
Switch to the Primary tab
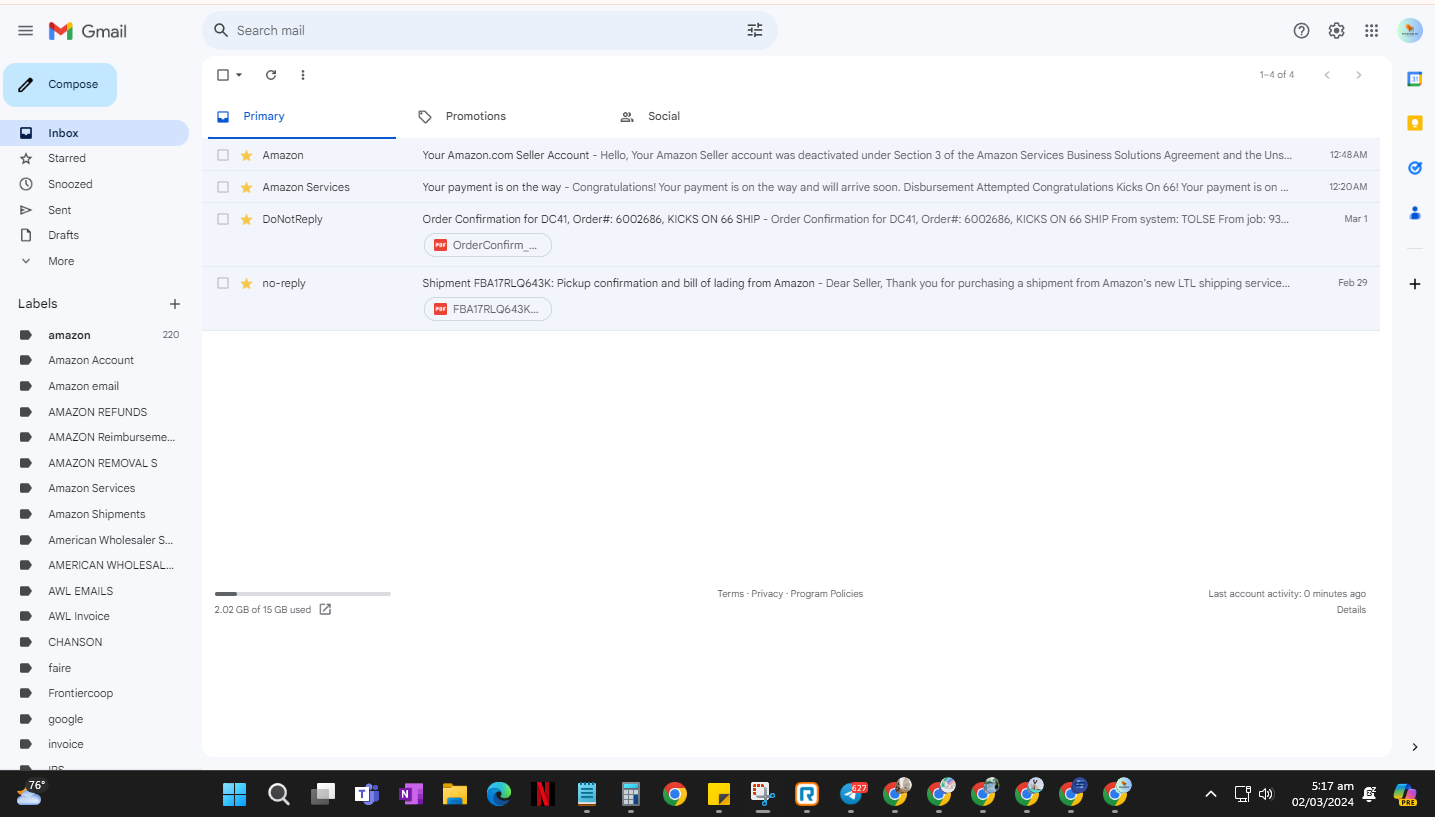point(300,117)
